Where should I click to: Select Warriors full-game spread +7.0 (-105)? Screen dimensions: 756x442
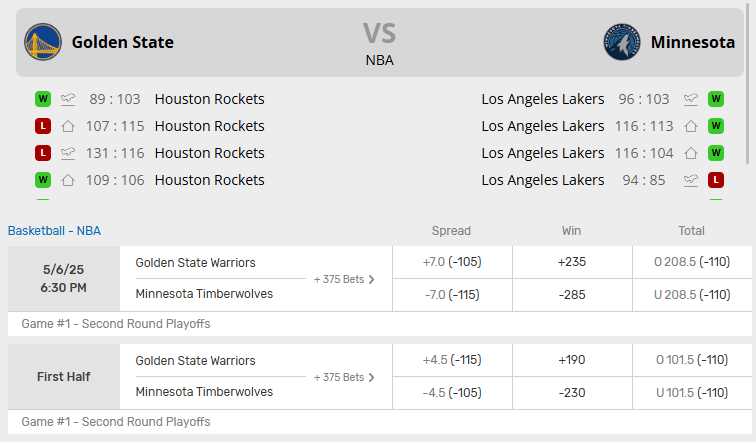coord(452,262)
